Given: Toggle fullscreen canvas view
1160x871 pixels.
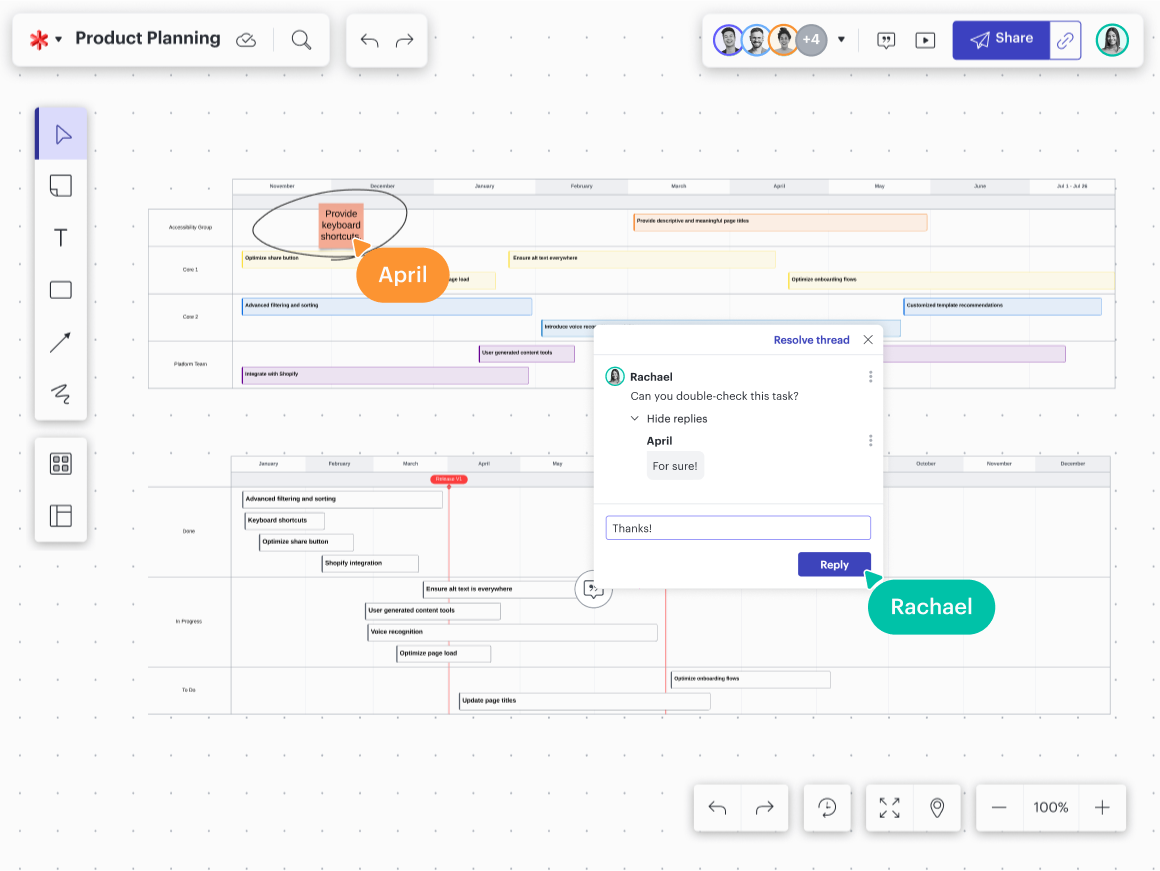Looking at the screenshot, I should tap(889, 808).
